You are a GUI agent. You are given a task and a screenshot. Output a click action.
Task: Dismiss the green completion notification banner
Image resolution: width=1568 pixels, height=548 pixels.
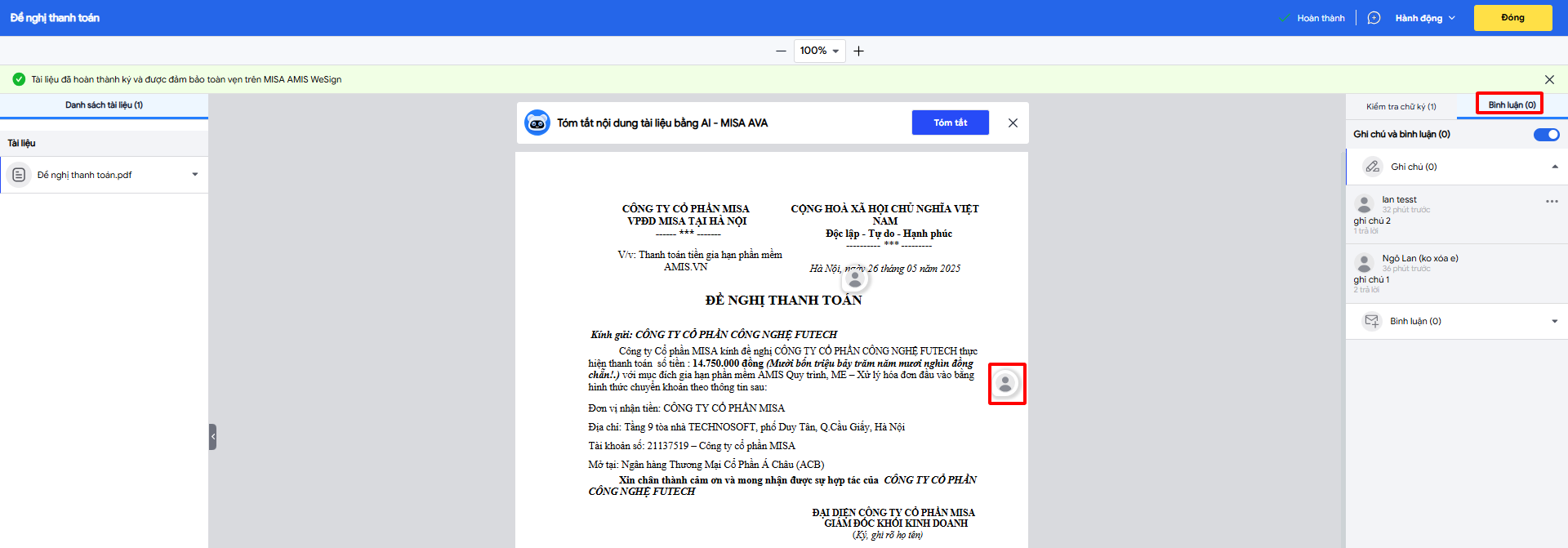1549,79
